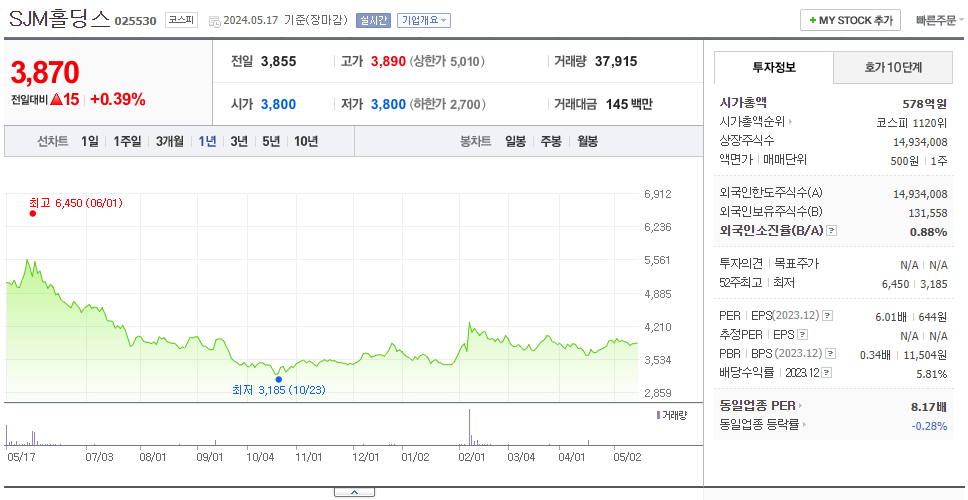
Task: Select 3년 line chart period
Action: coord(239,141)
